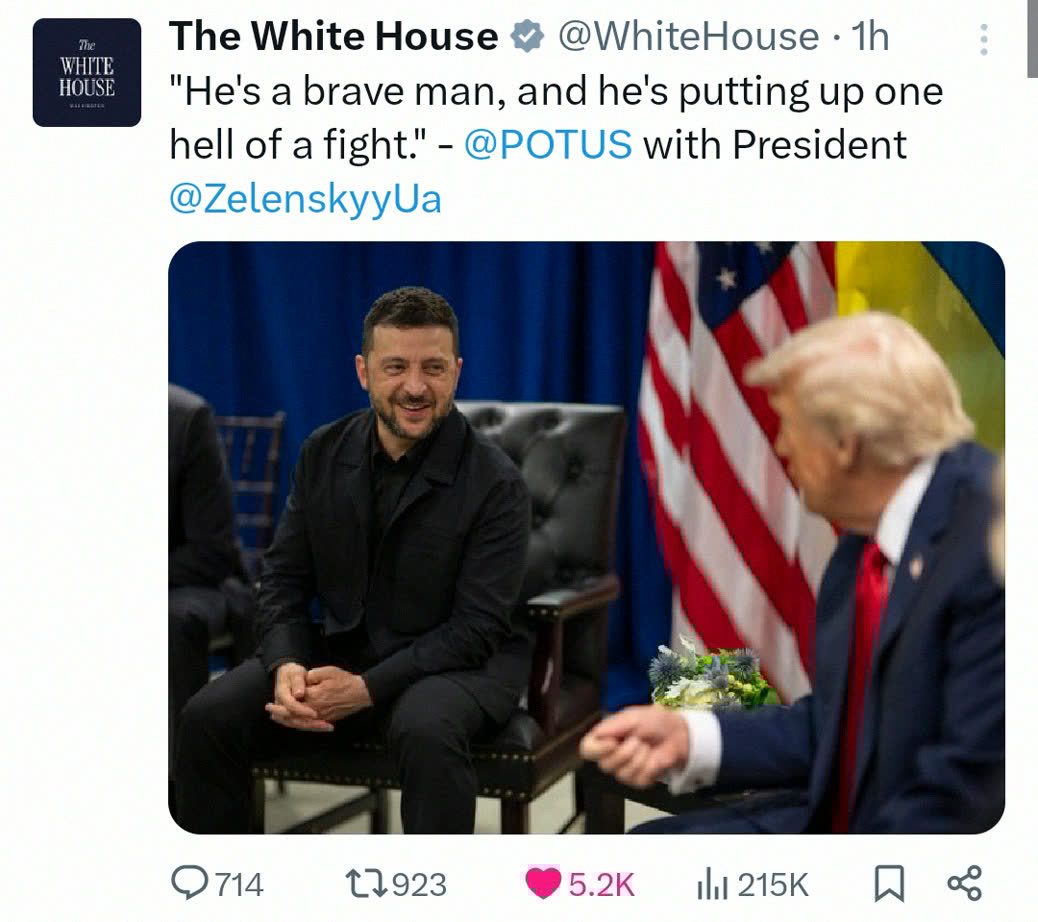Open The White House profile avatar
The width and height of the screenshot is (1038, 922).
coord(87,72)
